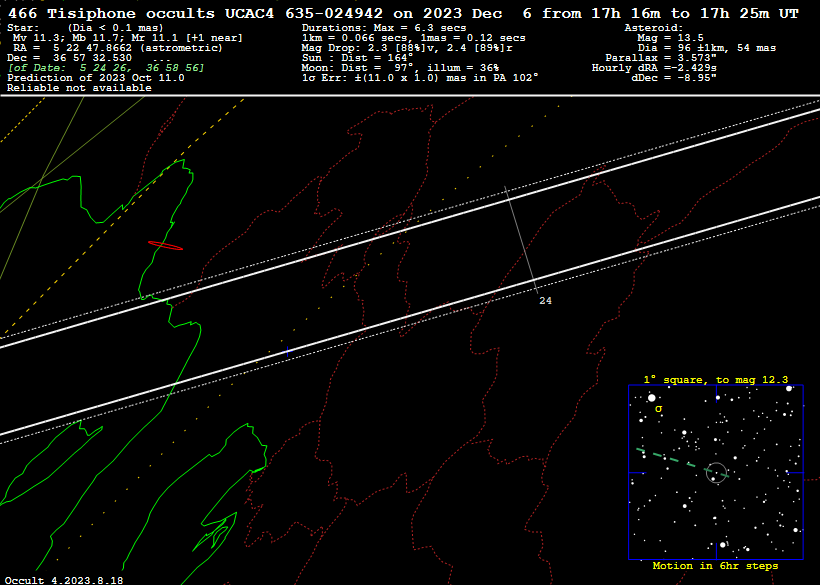Click the '24' minute marker label
The width and height of the screenshot is (820, 585).
(545, 301)
